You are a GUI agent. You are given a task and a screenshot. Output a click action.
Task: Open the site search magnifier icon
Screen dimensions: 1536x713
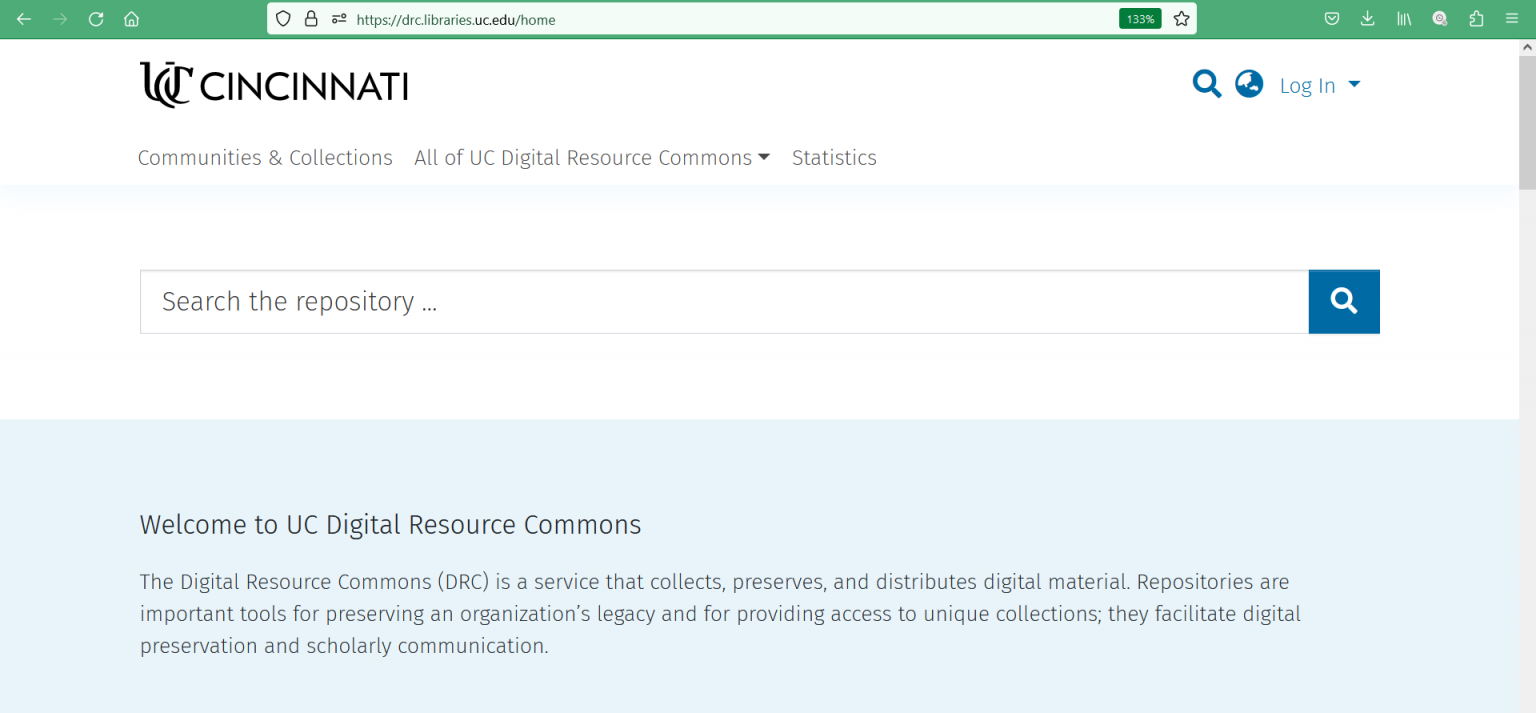pos(1206,84)
